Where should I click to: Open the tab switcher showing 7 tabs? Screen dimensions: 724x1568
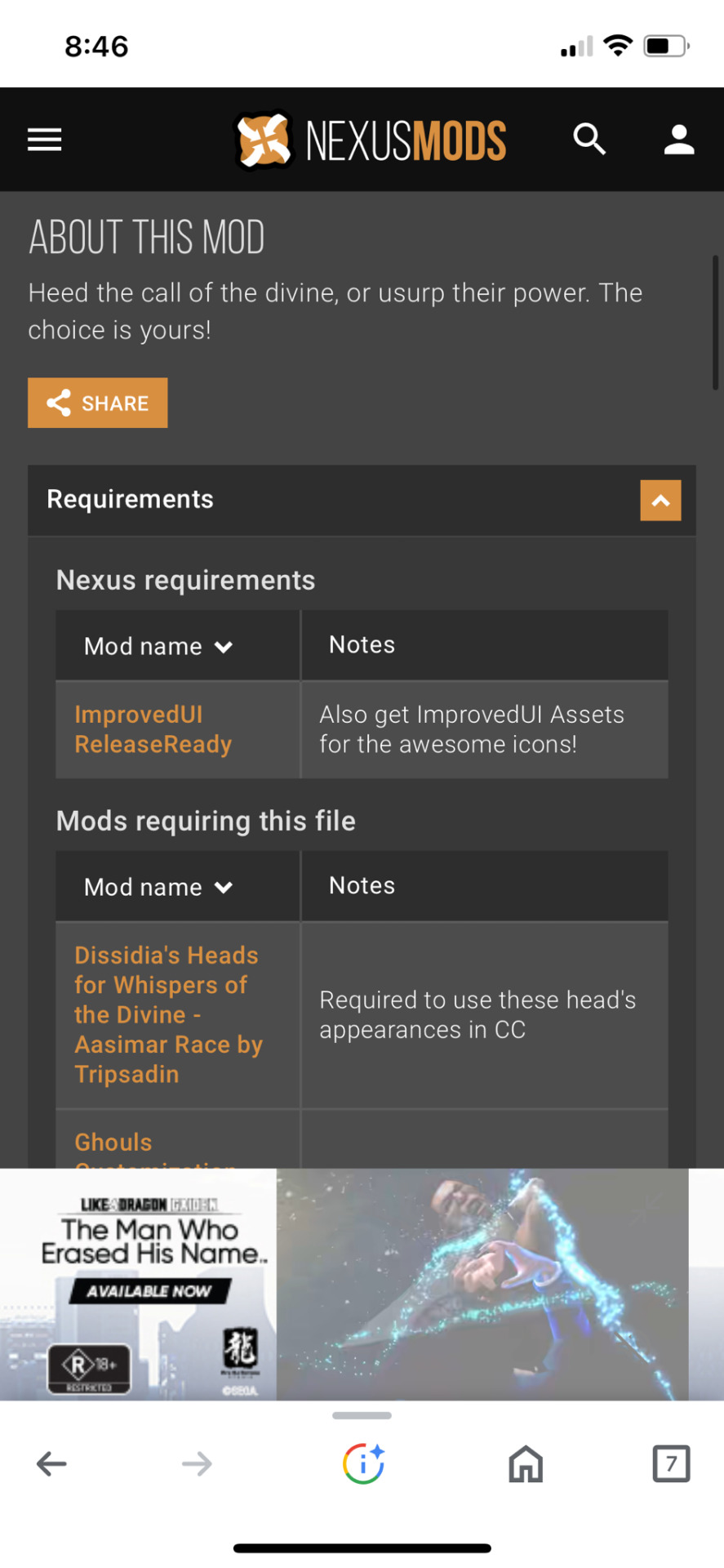click(671, 1463)
